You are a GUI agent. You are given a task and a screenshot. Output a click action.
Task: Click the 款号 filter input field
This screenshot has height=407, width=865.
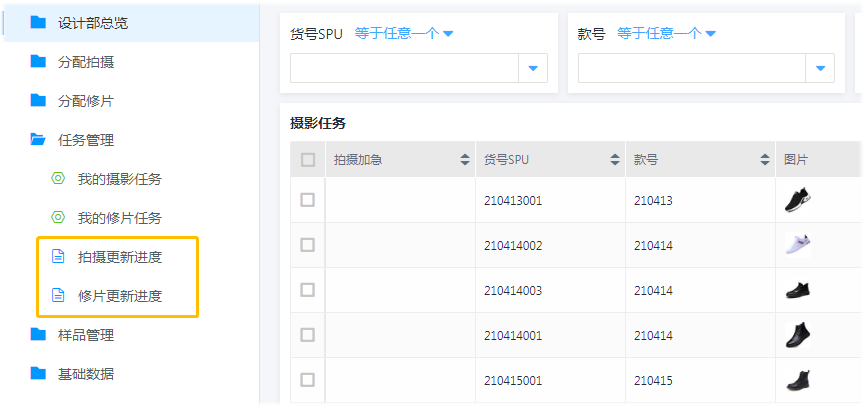[x=692, y=68]
